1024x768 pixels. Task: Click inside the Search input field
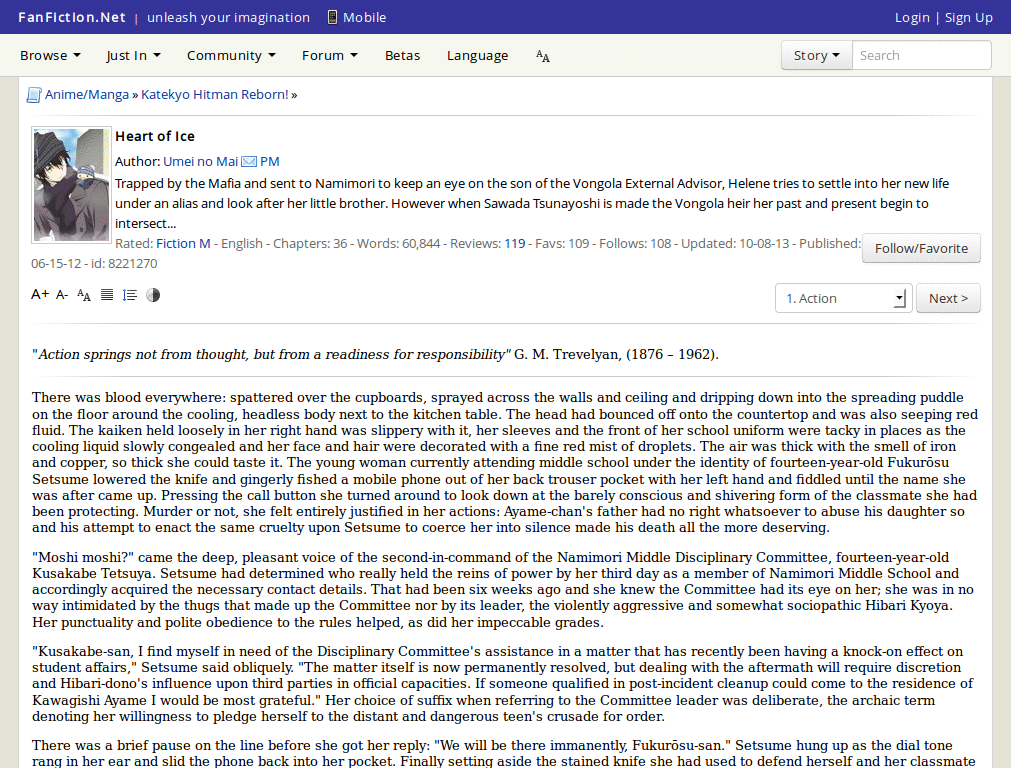pos(920,55)
